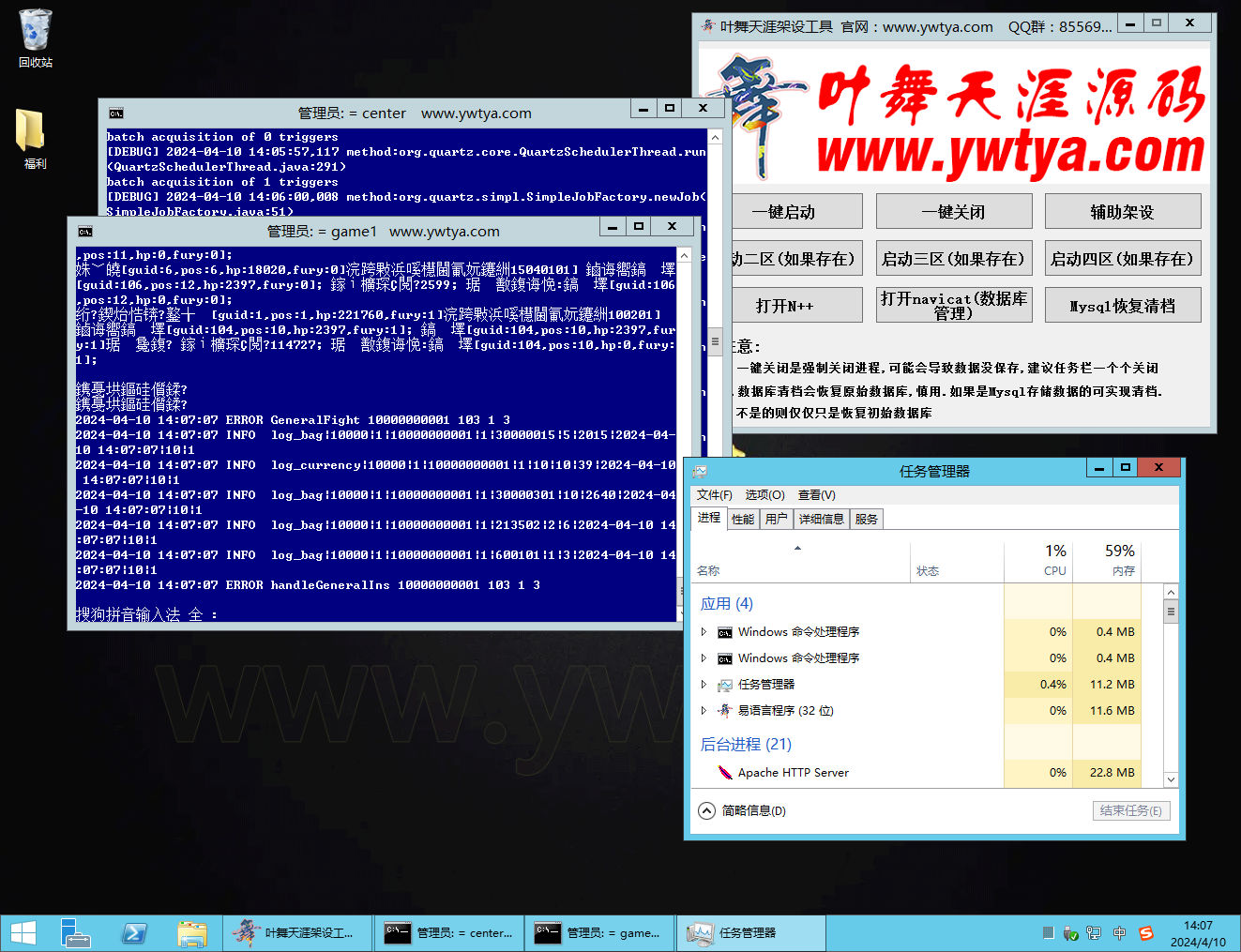Switch to 用户 tab
Viewport: 1241px width, 952px height.
pyautogui.click(x=777, y=519)
